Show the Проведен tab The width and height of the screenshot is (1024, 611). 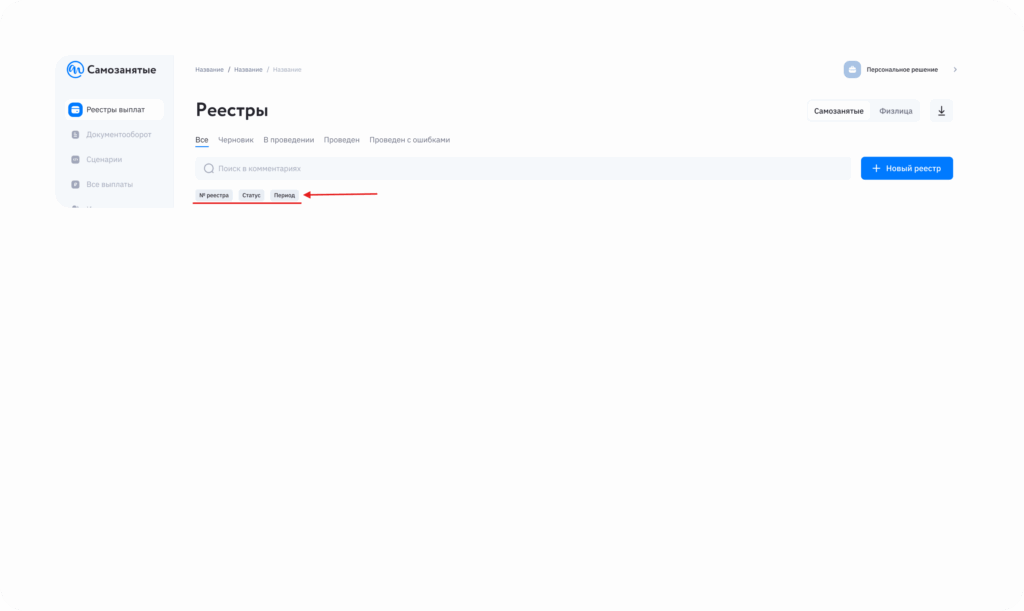click(x=342, y=140)
